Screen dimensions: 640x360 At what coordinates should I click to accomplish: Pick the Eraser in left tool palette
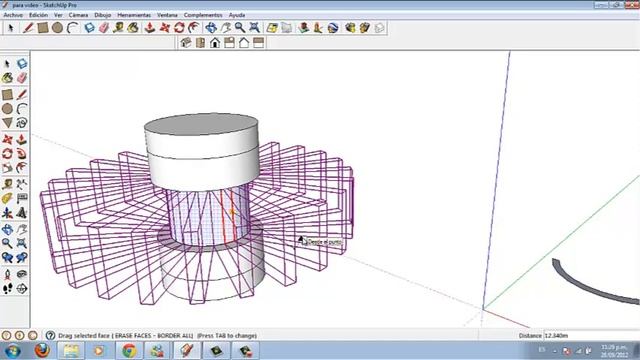[22, 78]
